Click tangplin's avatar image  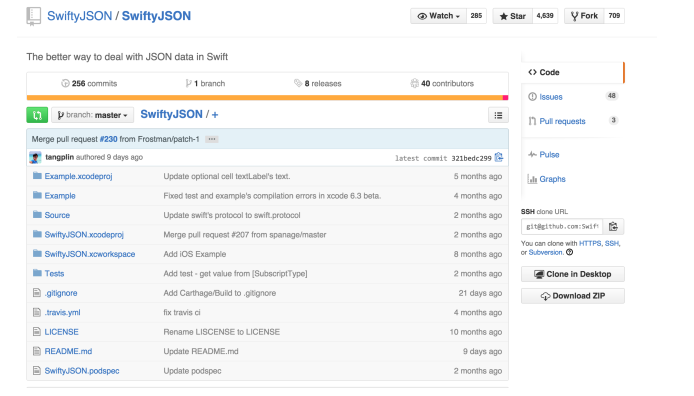[x=35, y=158]
